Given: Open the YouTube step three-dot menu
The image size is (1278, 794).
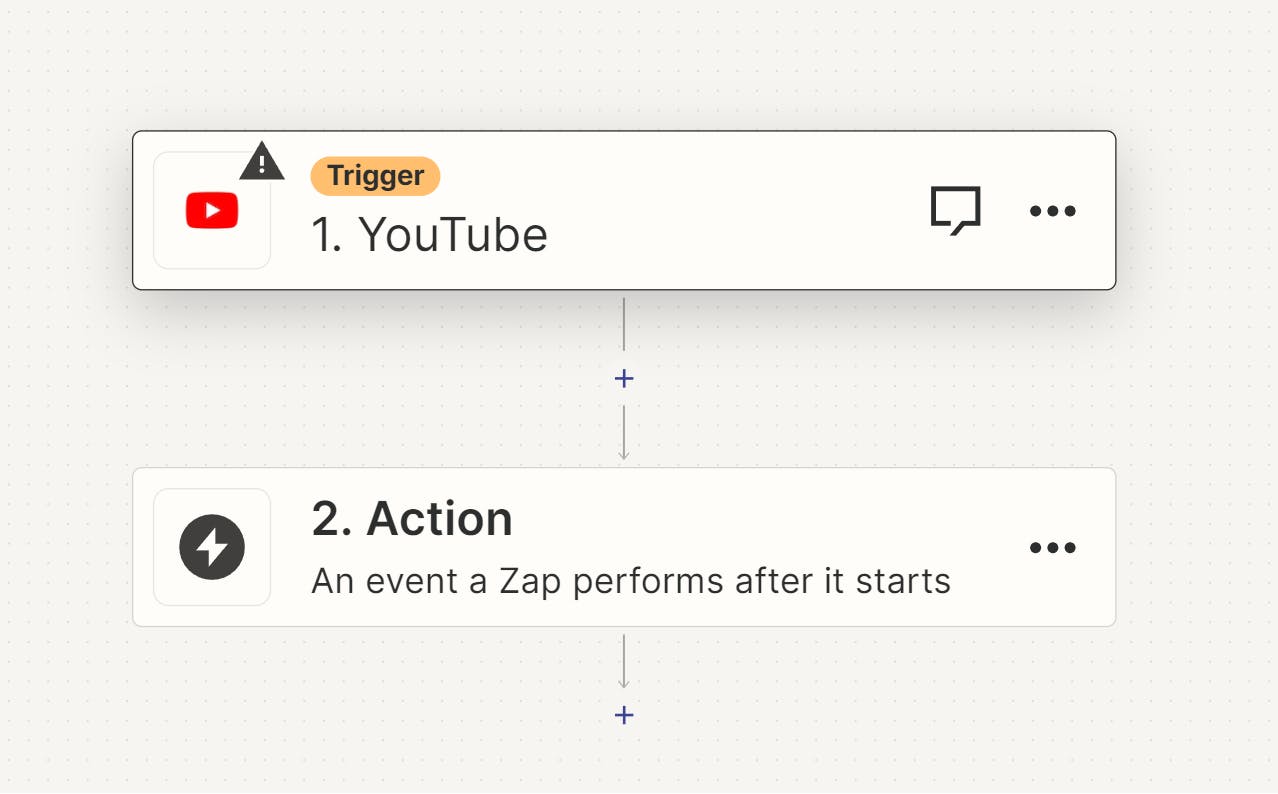Looking at the screenshot, I should click(x=1052, y=211).
